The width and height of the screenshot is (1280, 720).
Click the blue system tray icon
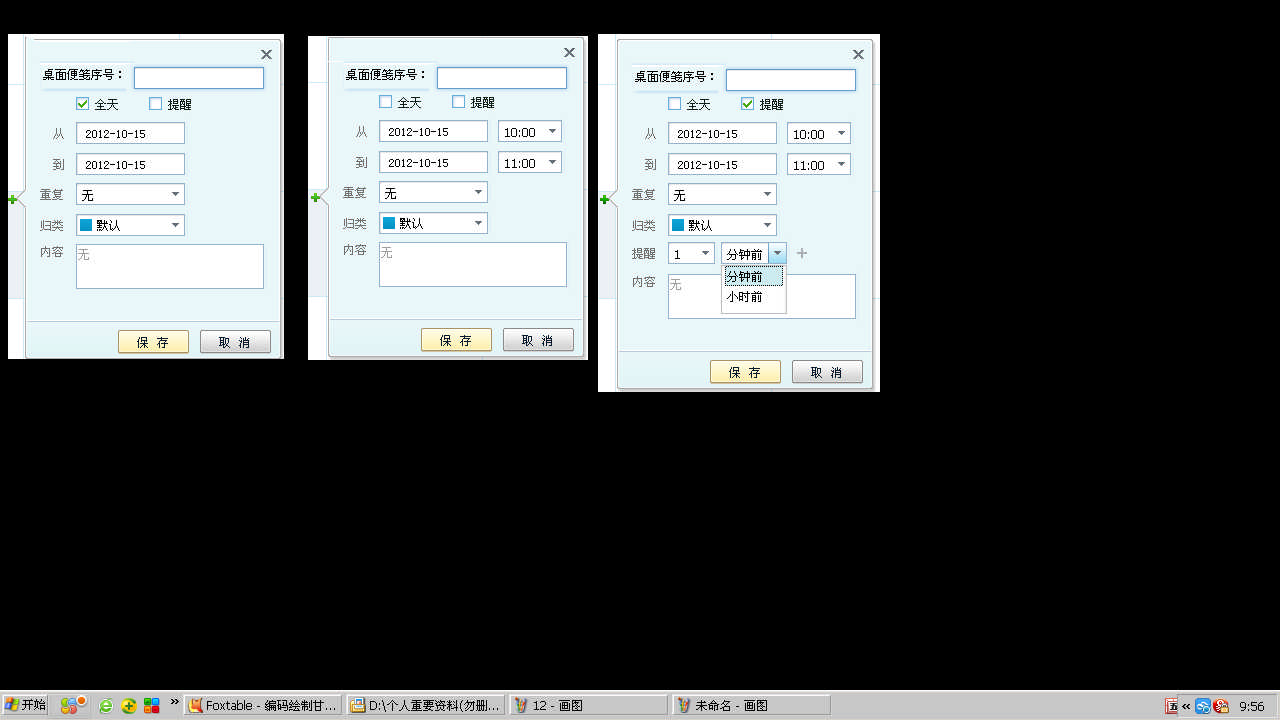pyautogui.click(x=1203, y=706)
